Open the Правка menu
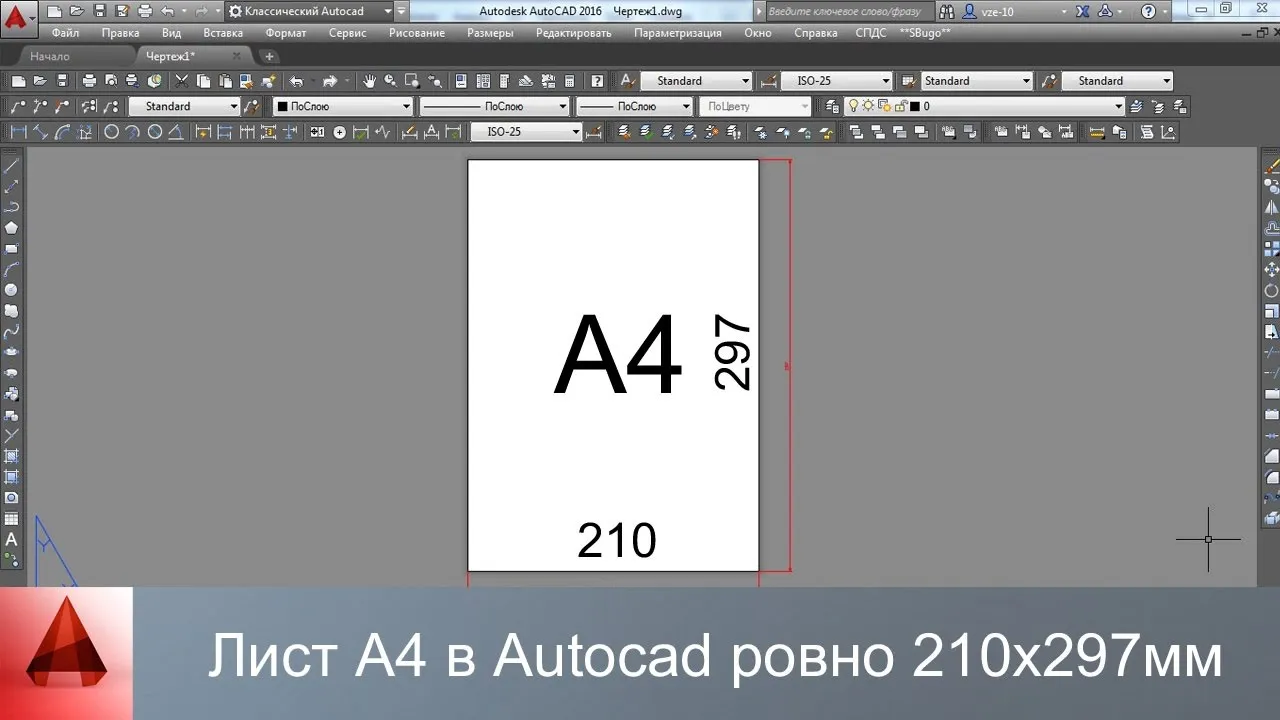1280x720 pixels. [x=120, y=33]
